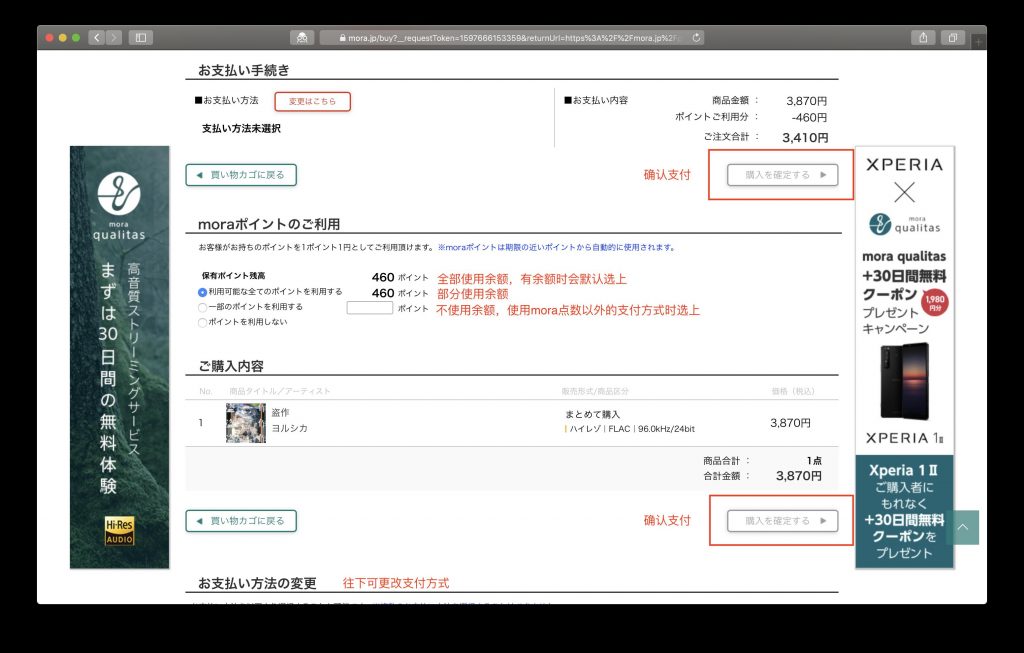Image resolution: width=1024 pixels, height=653 pixels.
Task: Select ポイントを利用しない radio
Action: (x=202, y=322)
